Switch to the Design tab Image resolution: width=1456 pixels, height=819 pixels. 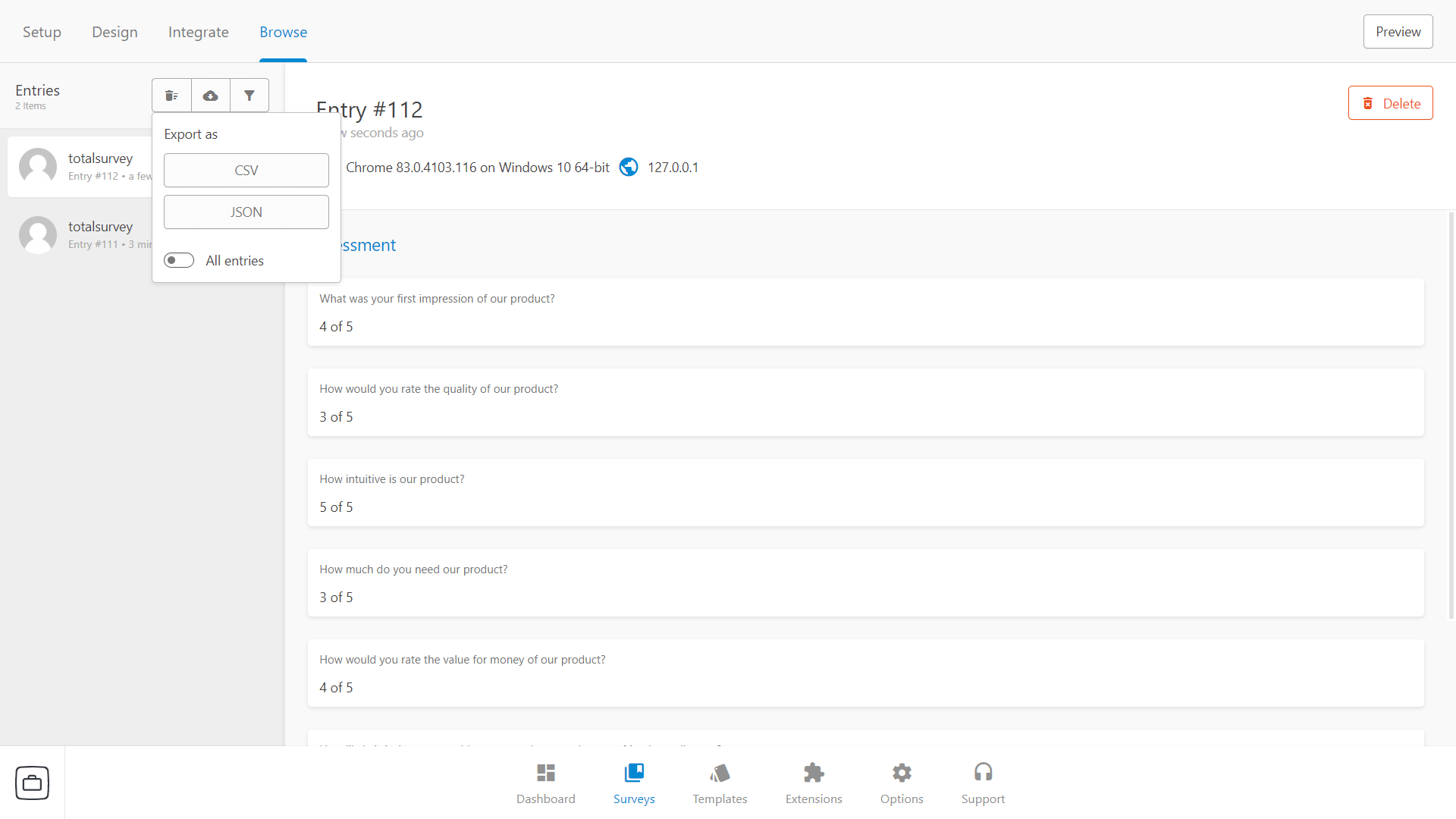[x=115, y=32]
